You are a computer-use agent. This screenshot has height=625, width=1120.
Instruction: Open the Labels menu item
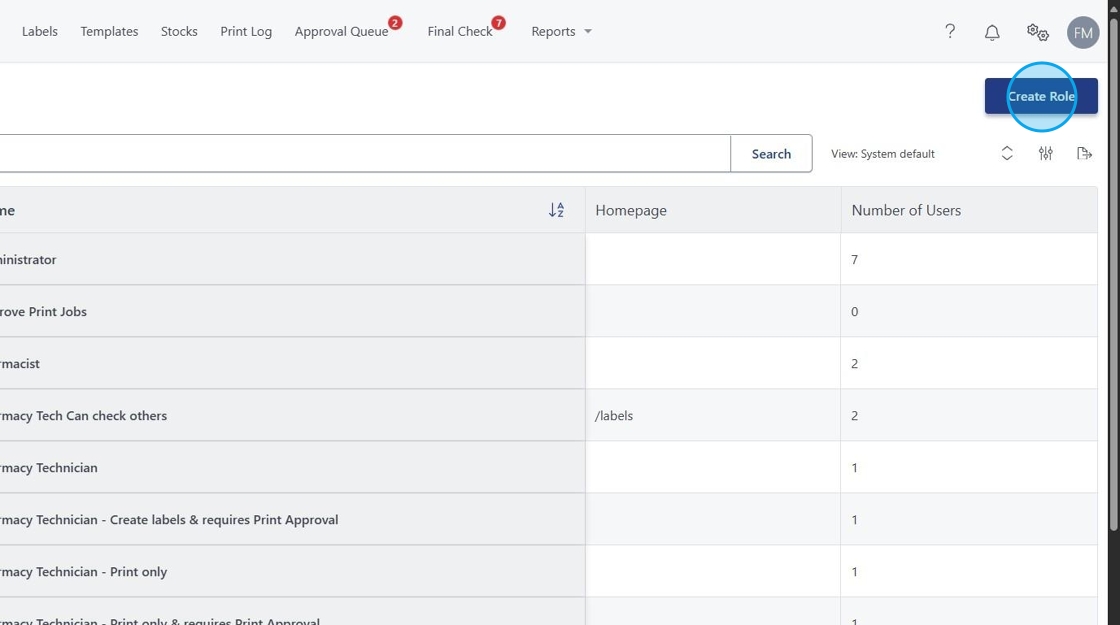pyautogui.click(x=40, y=32)
